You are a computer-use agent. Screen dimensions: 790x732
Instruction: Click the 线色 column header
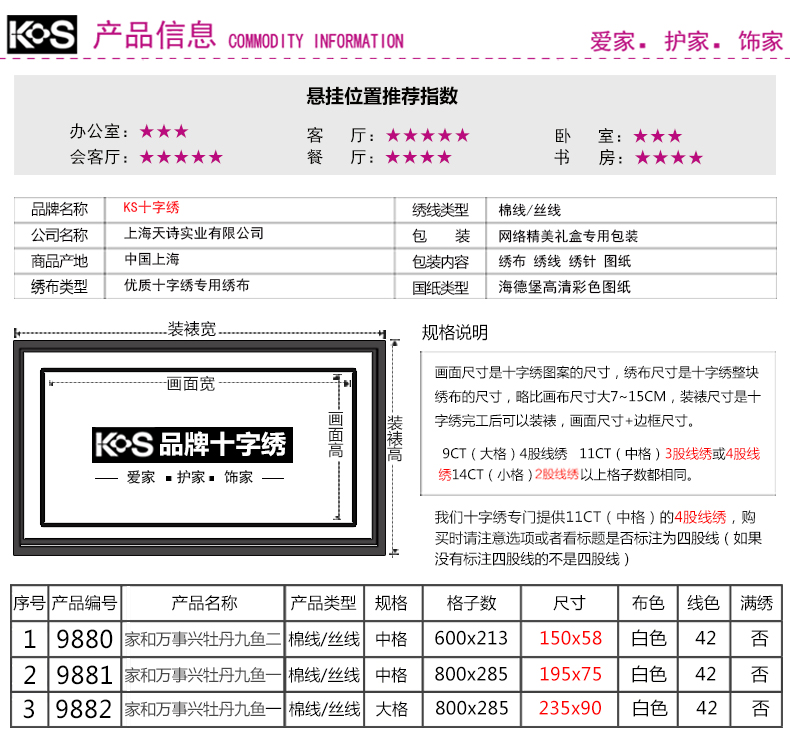704,603
